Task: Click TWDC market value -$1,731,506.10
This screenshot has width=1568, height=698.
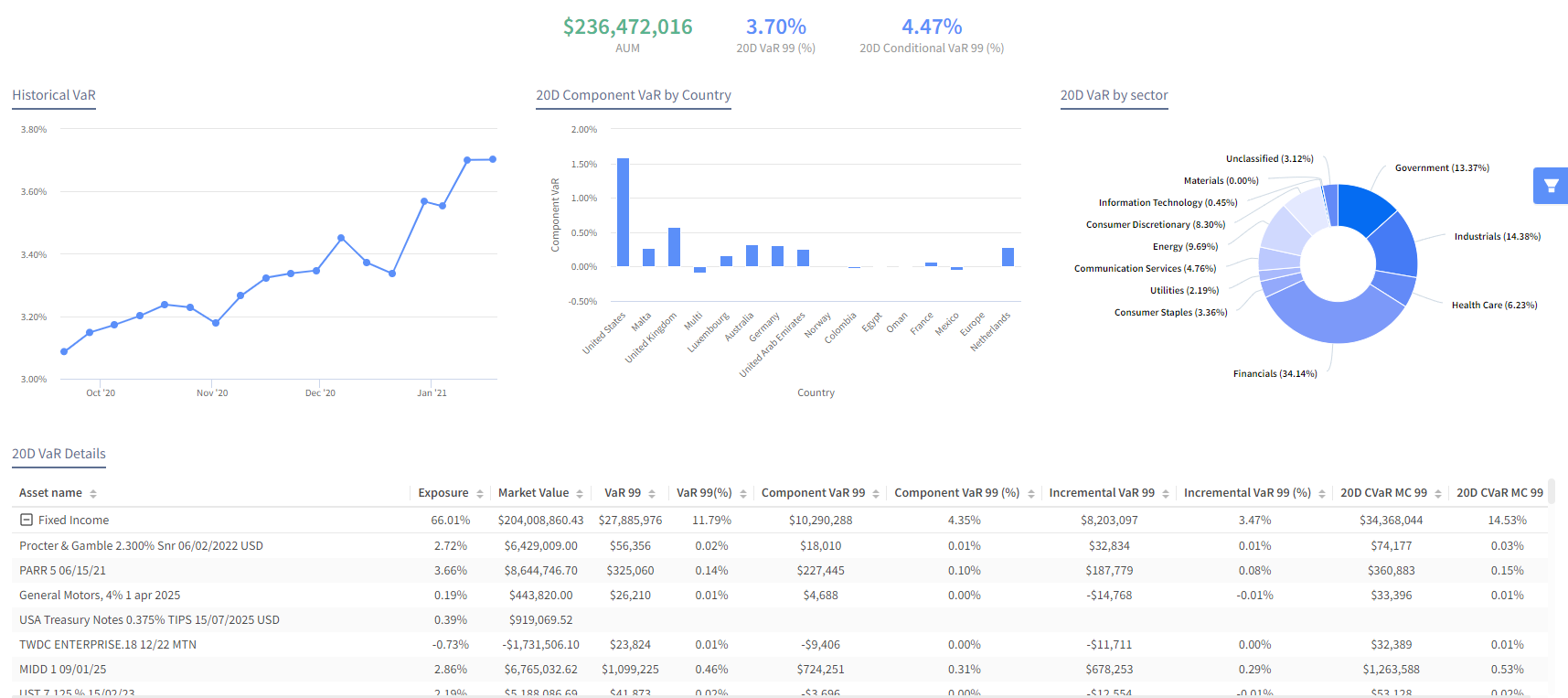Action: 540,644
